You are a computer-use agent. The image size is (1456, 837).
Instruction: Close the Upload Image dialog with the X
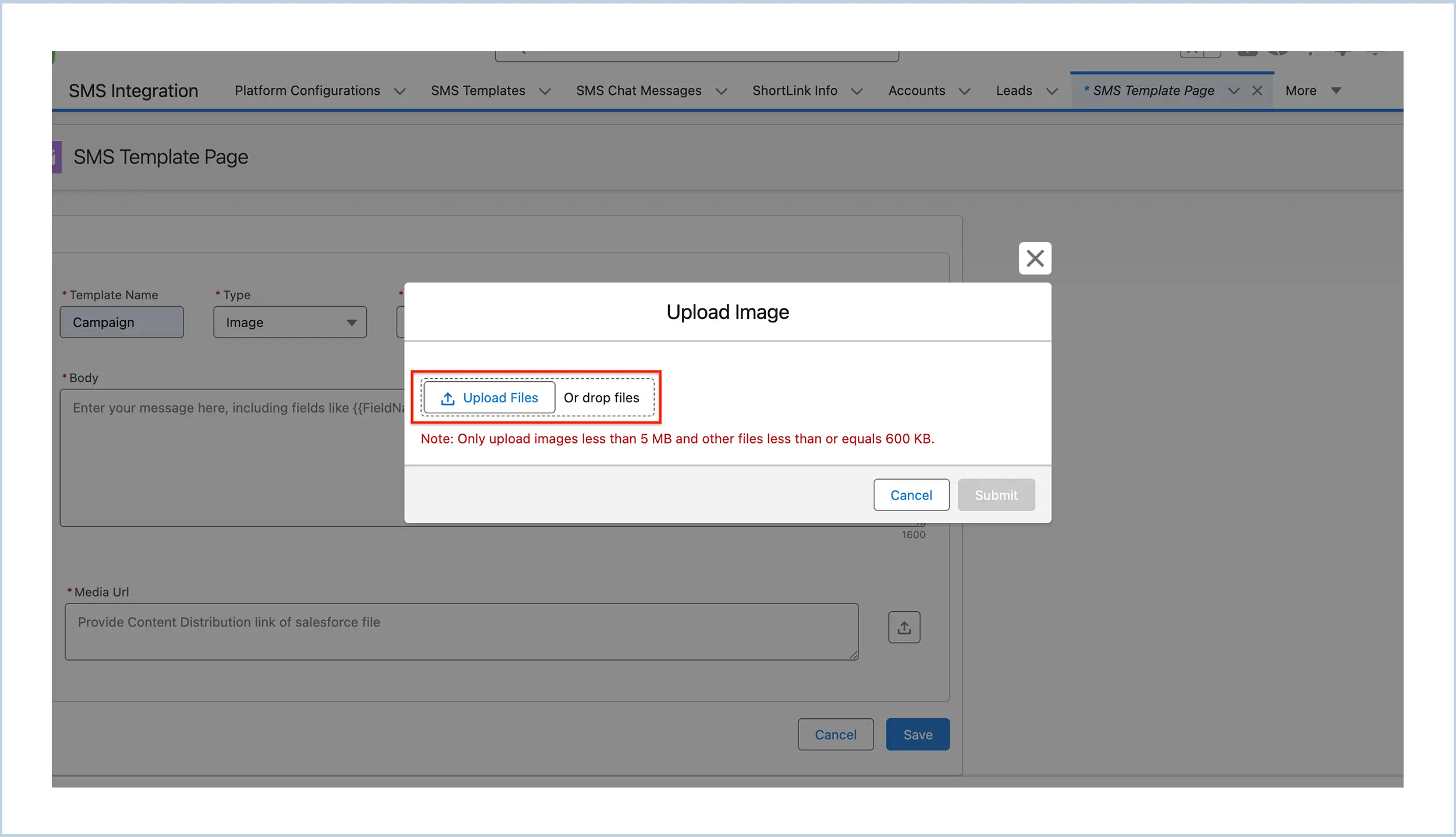pyautogui.click(x=1035, y=258)
